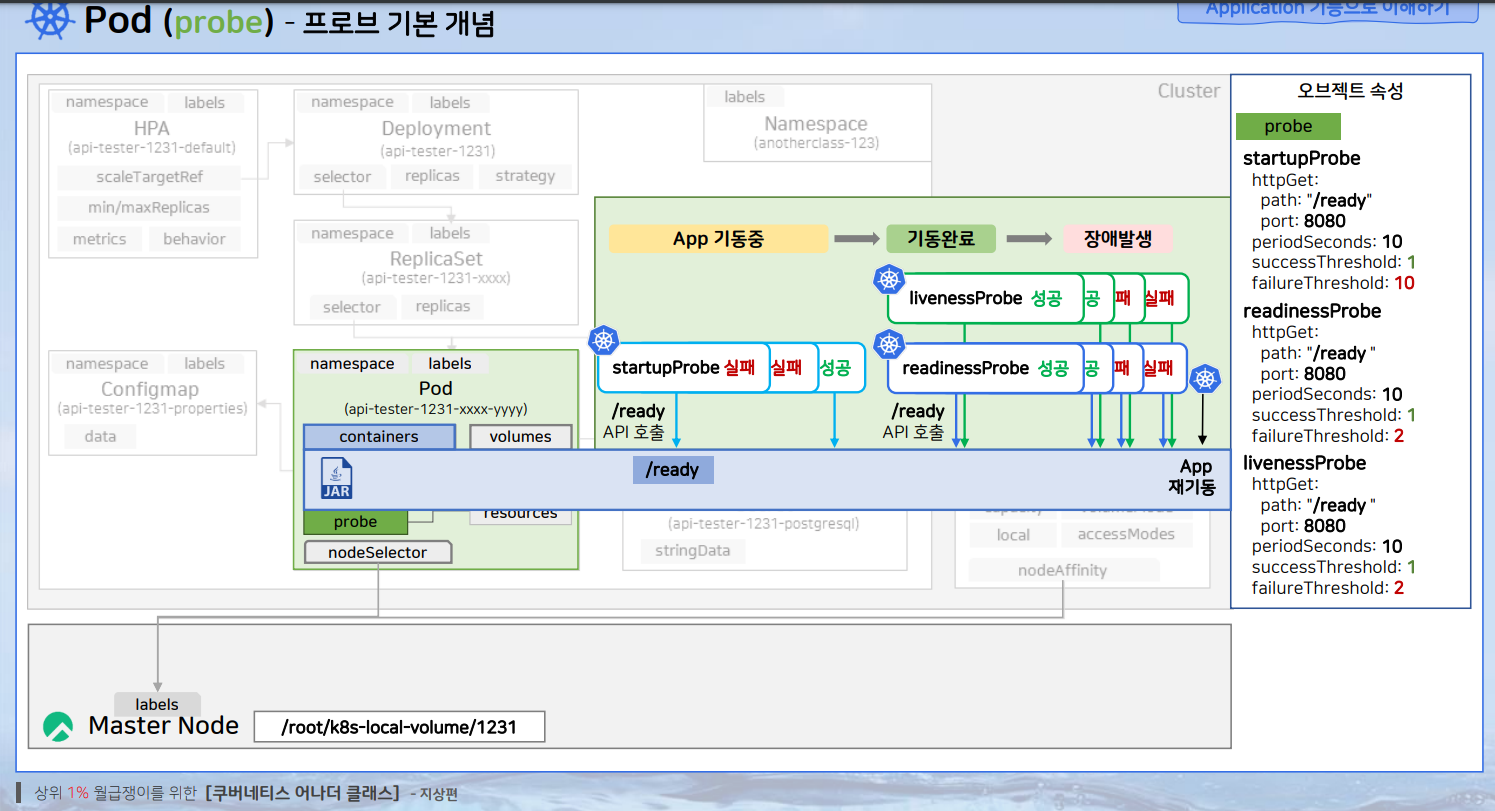1495x811 pixels.
Task: Click the replicas field in ReplicaSet
Action: point(443,306)
